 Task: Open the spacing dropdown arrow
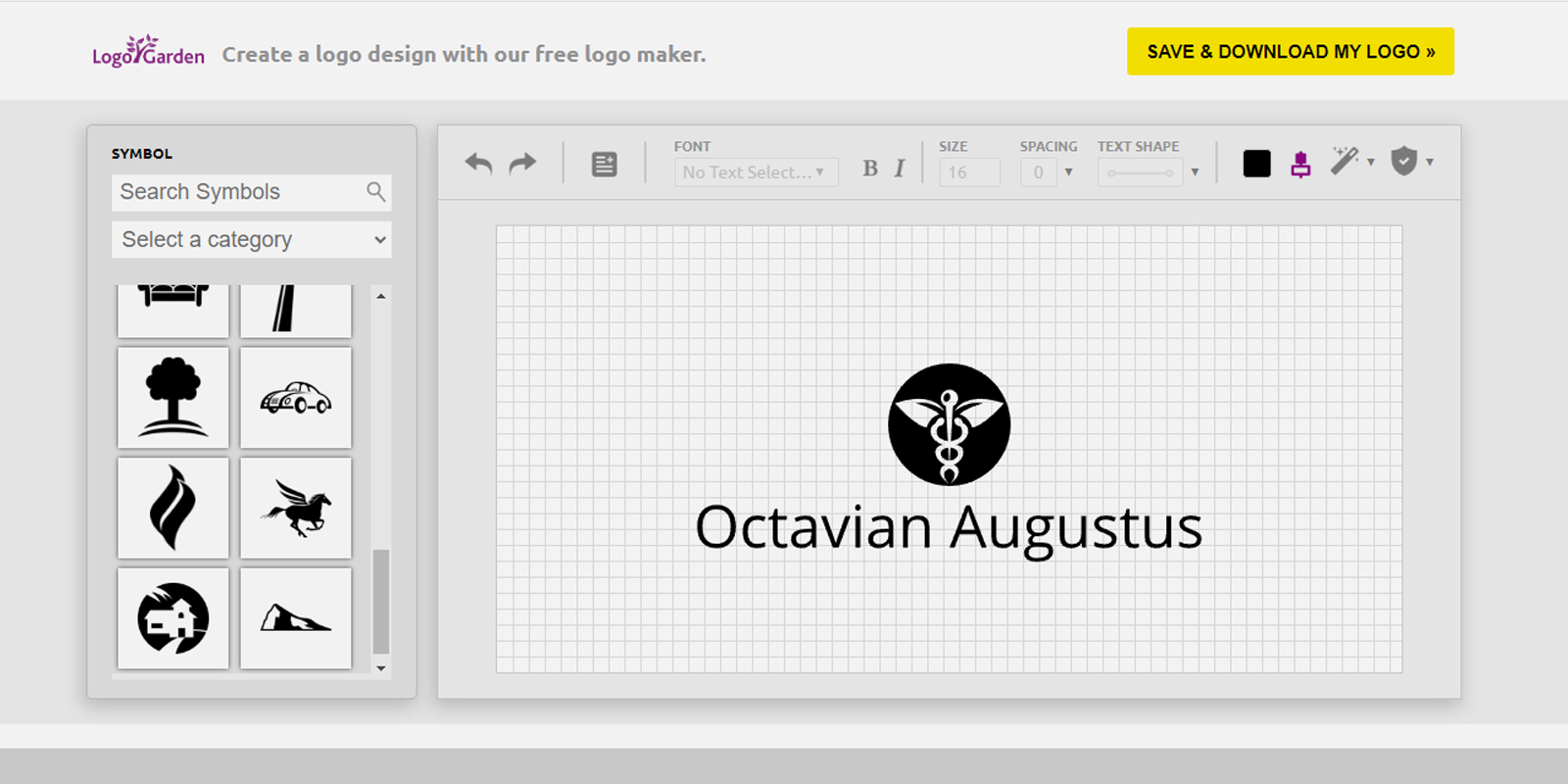tap(1068, 172)
